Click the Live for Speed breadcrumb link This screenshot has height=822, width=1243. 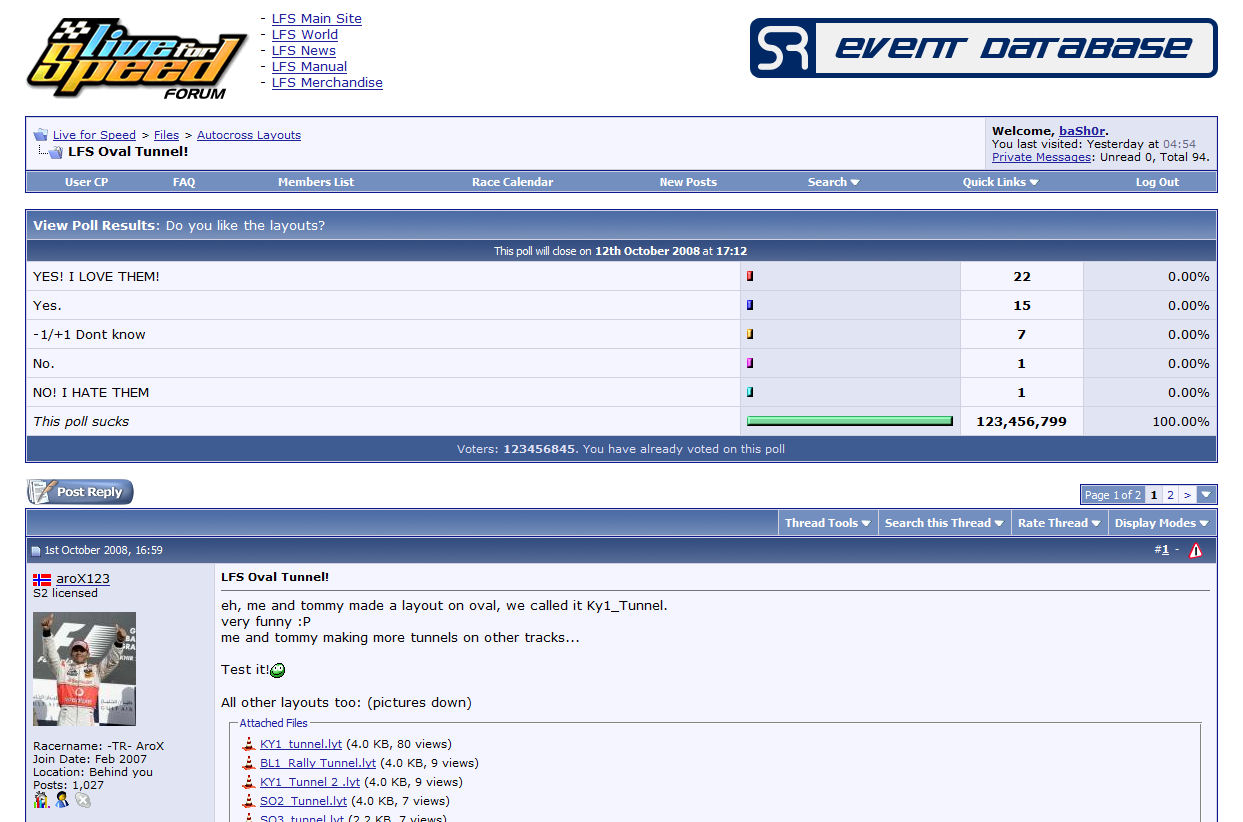94,135
